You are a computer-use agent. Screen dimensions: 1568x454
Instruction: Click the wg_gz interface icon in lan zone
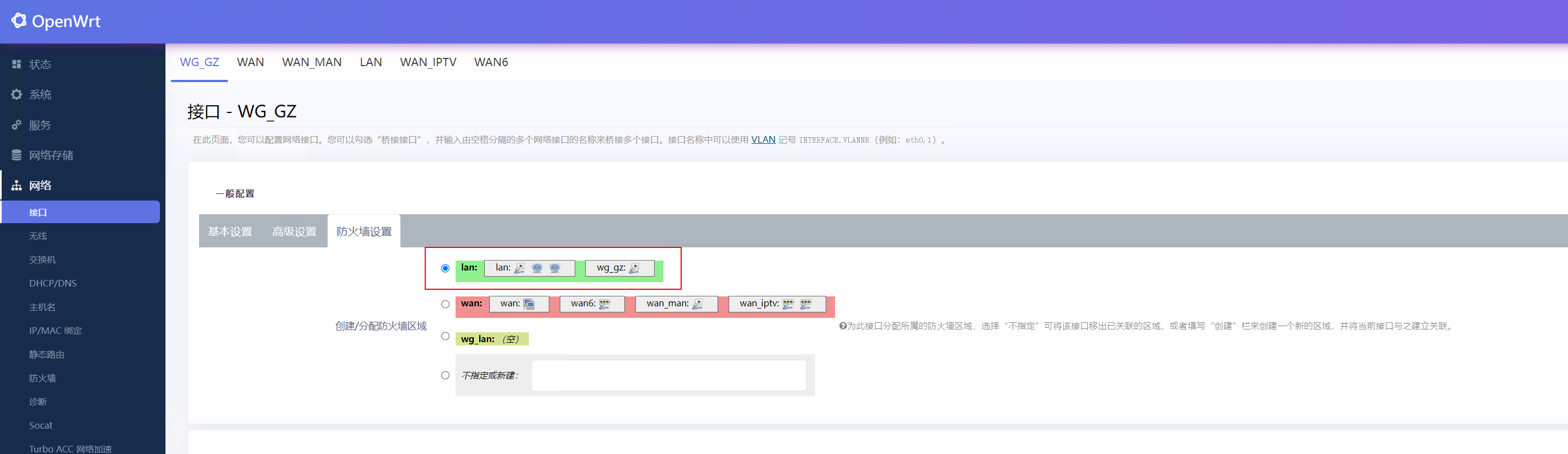coord(634,268)
